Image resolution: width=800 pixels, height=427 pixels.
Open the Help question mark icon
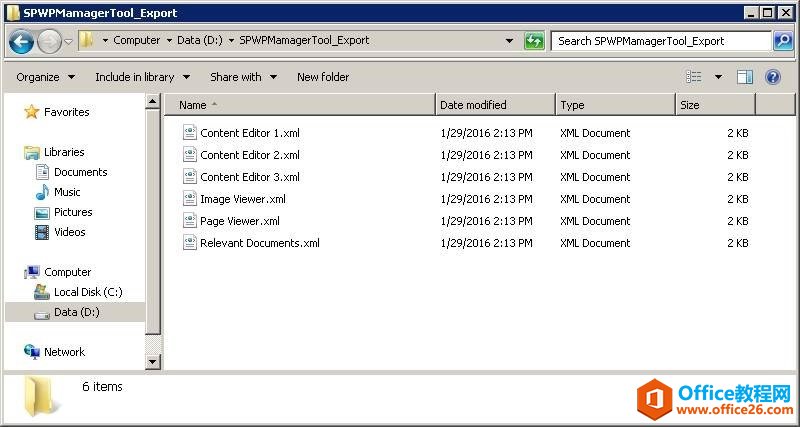point(773,77)
